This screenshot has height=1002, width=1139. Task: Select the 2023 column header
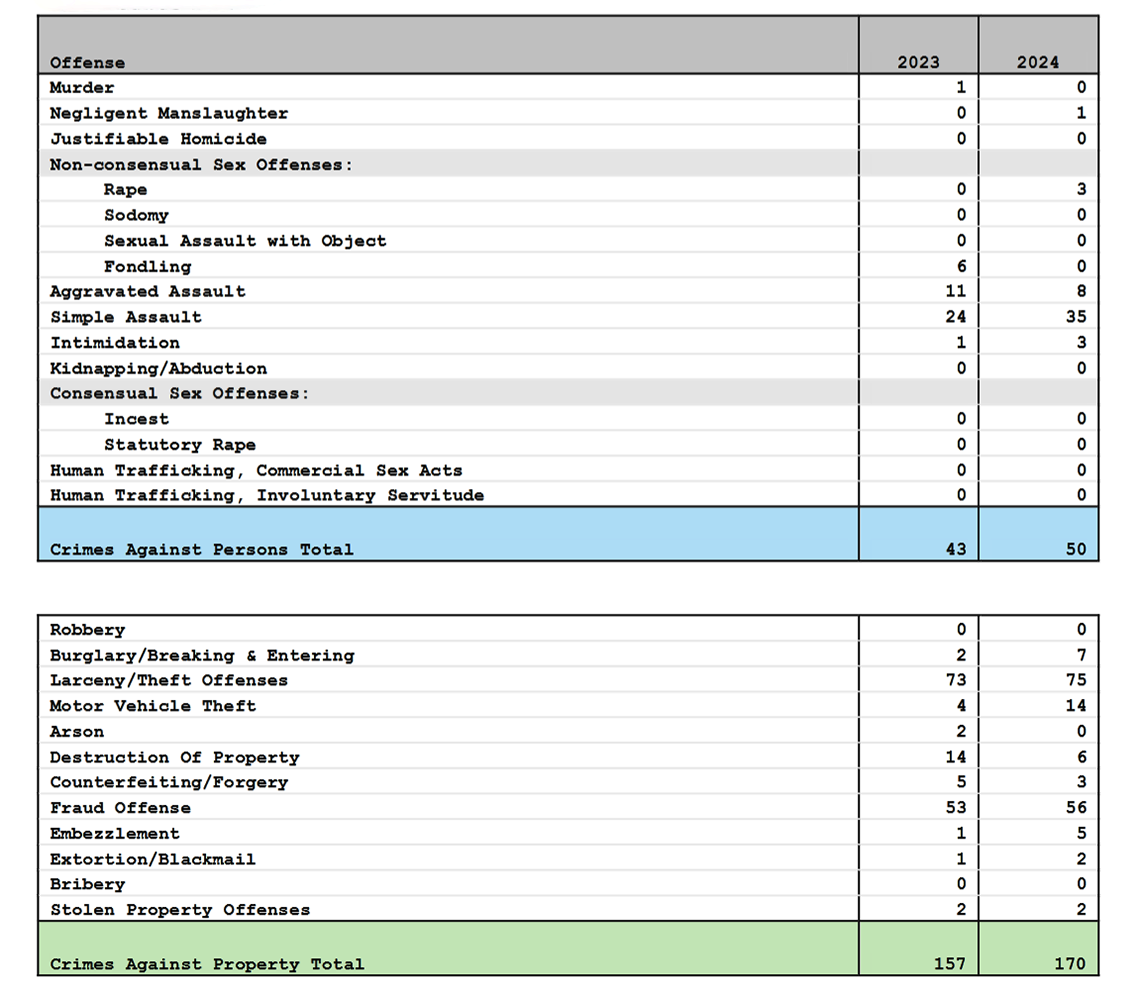point(918,62)
